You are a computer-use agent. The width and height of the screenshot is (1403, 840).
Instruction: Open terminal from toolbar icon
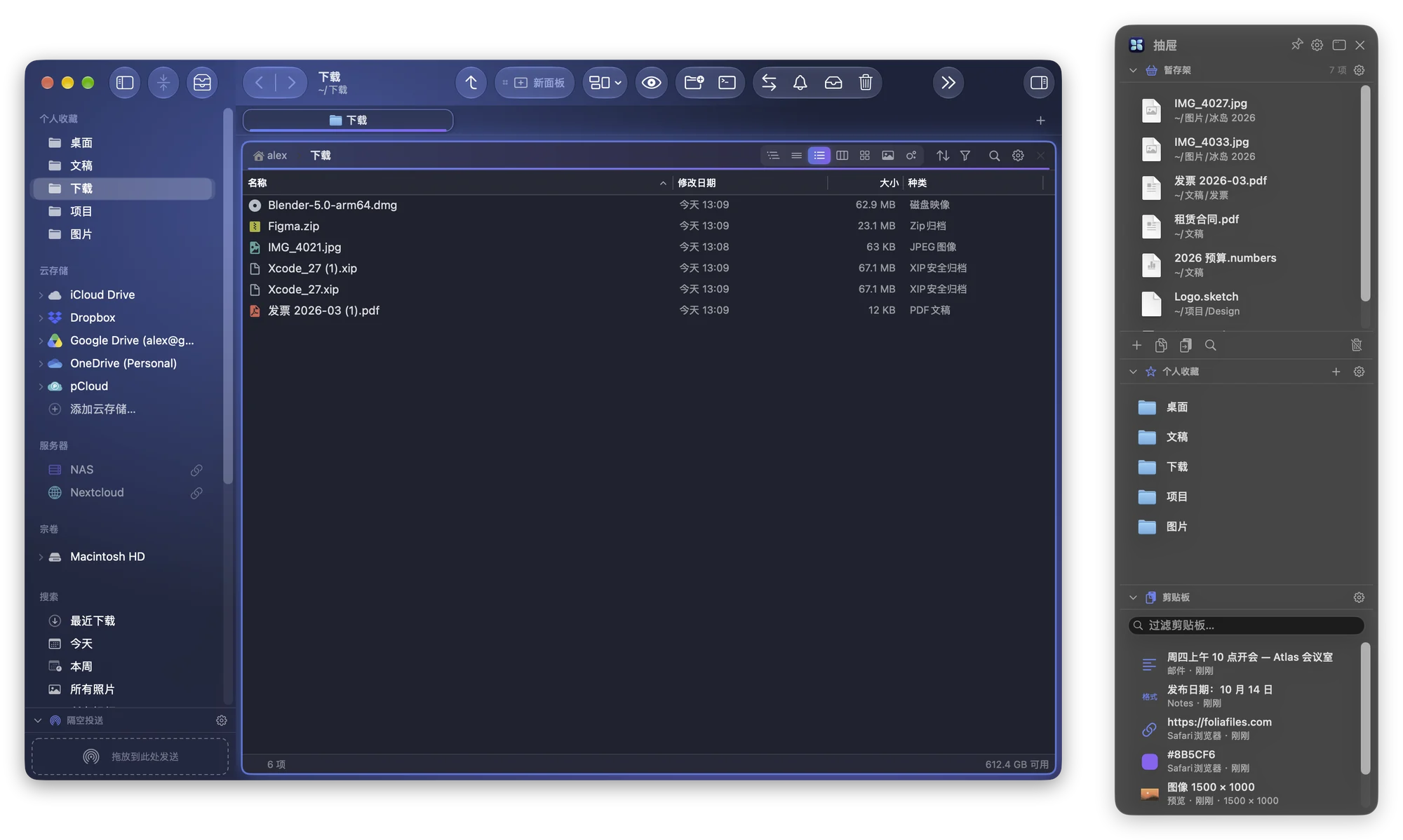(x=727, y=83)
